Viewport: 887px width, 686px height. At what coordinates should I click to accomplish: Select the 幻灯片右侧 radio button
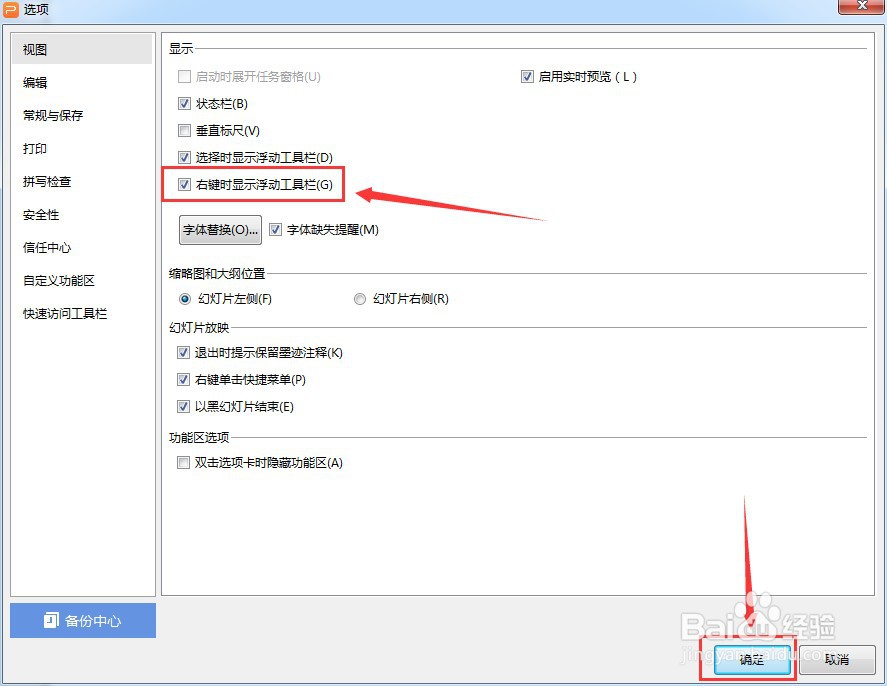pos(359,299)
